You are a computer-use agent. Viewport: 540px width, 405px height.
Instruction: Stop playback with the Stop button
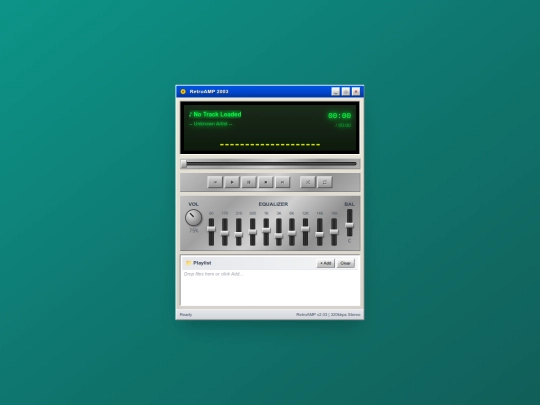[266, 182]
